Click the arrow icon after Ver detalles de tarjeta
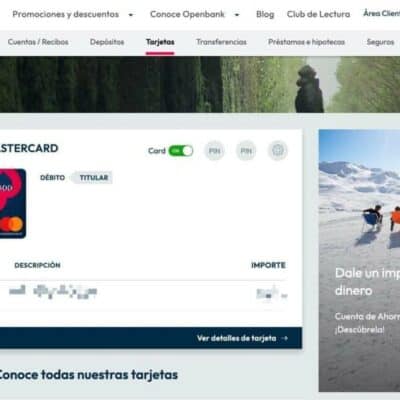 coord(284,338)
